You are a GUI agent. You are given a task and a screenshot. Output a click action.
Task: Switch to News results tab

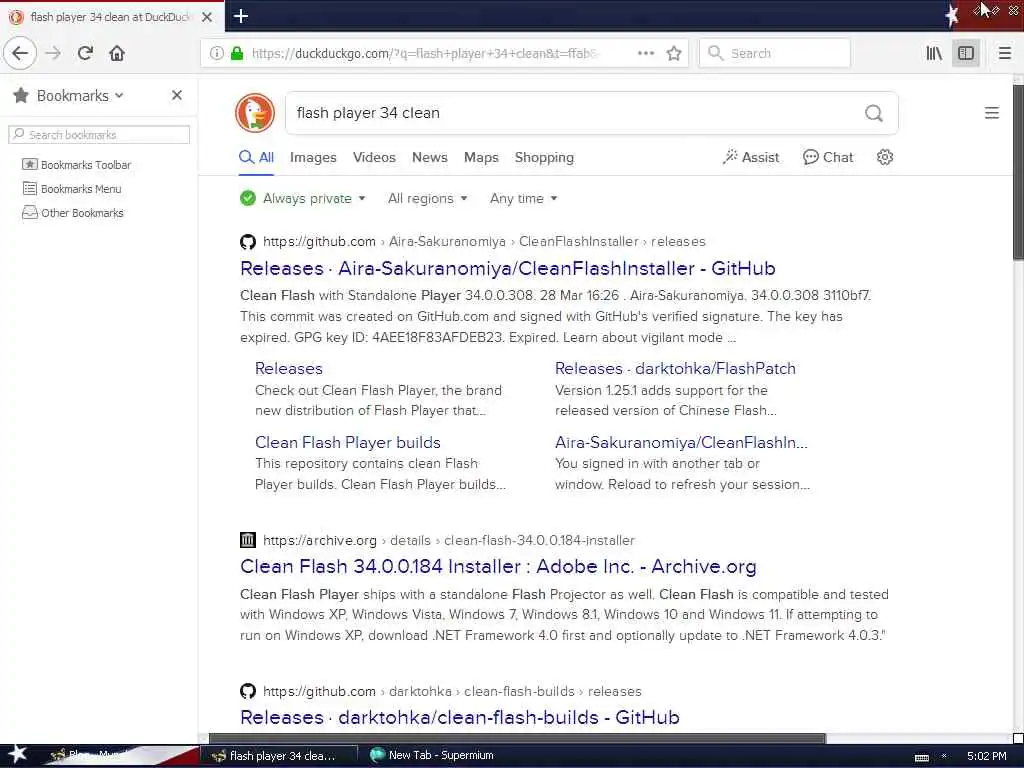(430, 157)
